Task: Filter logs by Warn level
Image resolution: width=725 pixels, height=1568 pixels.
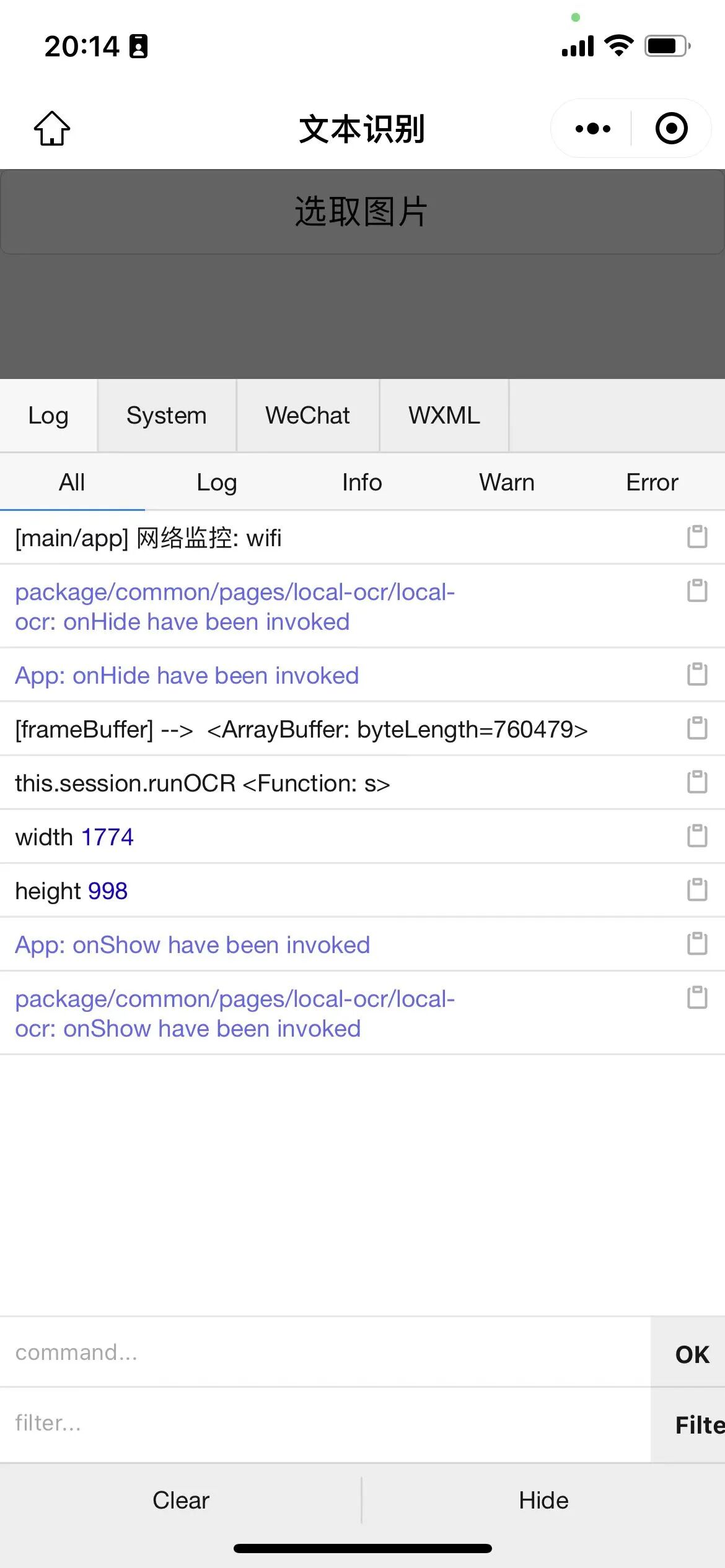Action: pyautogui.click(x=506, y=482)
